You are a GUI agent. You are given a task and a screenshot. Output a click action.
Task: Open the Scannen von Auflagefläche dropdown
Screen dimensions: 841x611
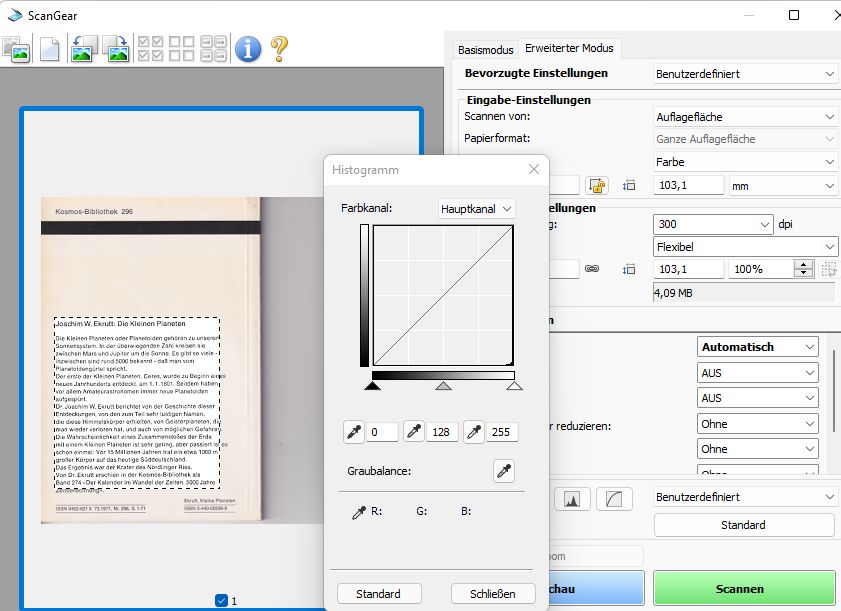pos(744,117)
